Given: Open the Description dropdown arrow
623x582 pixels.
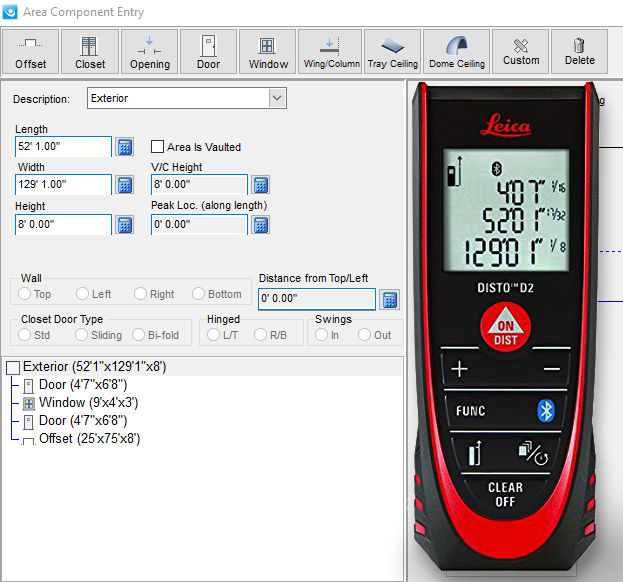Looking at the screenshot, I should (x=277, y=98).
